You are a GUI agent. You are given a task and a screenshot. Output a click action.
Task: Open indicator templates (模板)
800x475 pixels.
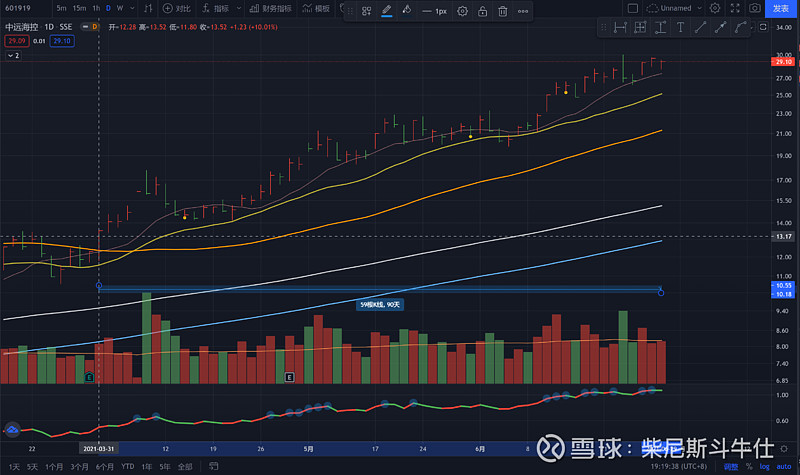pos(316,8)
